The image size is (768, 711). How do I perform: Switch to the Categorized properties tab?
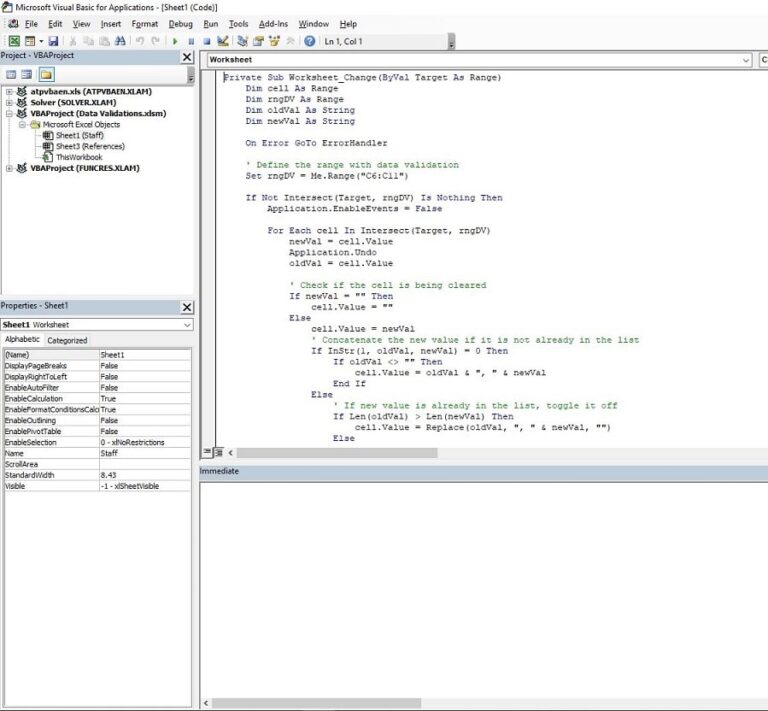(x=68, y=340)
